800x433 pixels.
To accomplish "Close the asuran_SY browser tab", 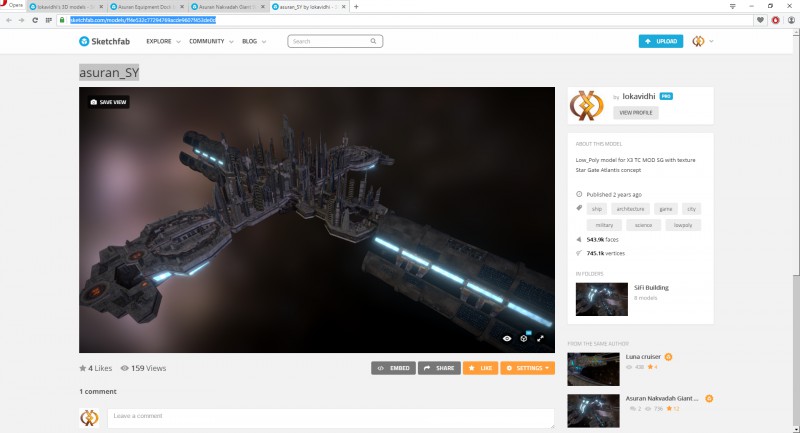I will coord(343,7).
